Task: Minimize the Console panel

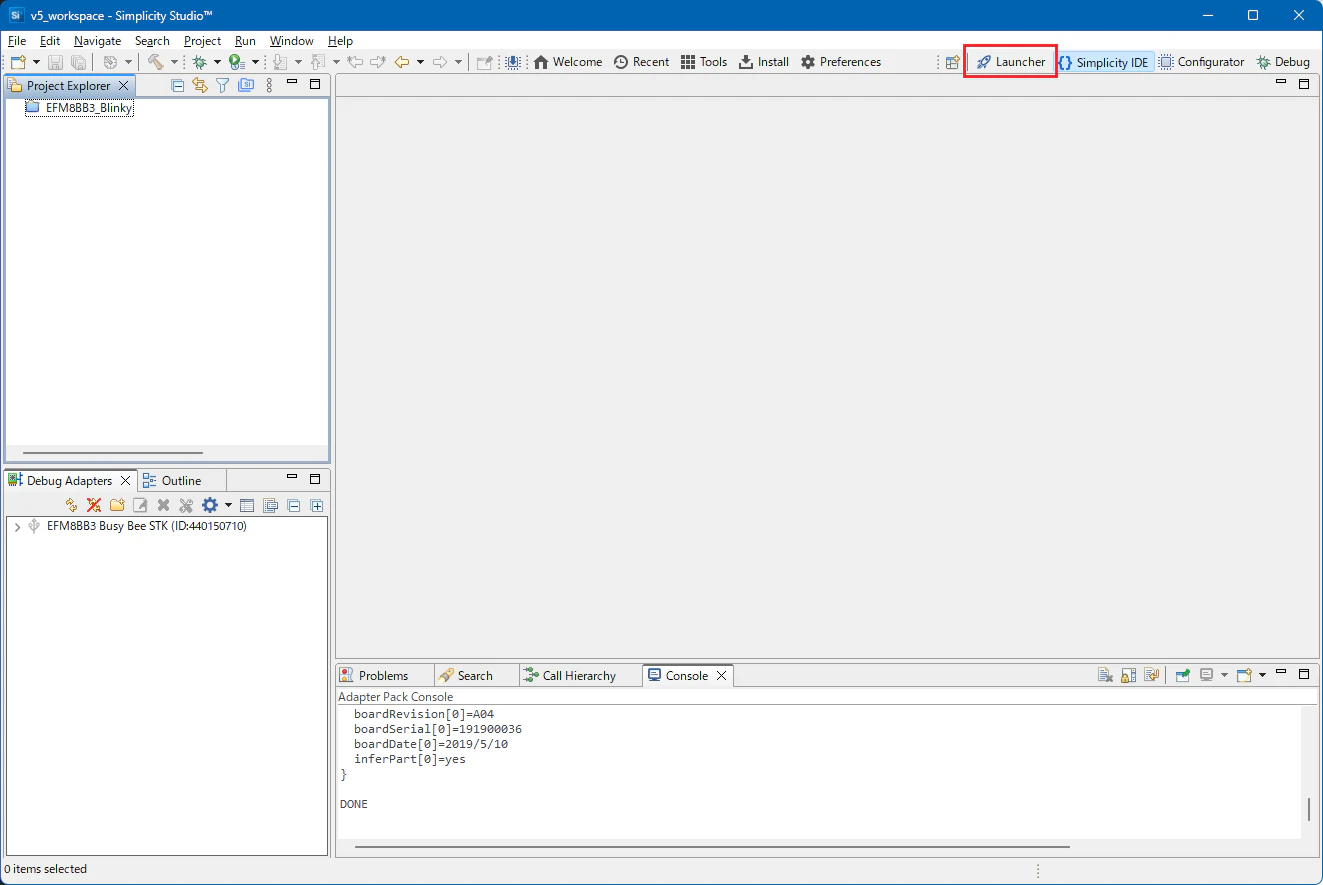Action: 1282,674
